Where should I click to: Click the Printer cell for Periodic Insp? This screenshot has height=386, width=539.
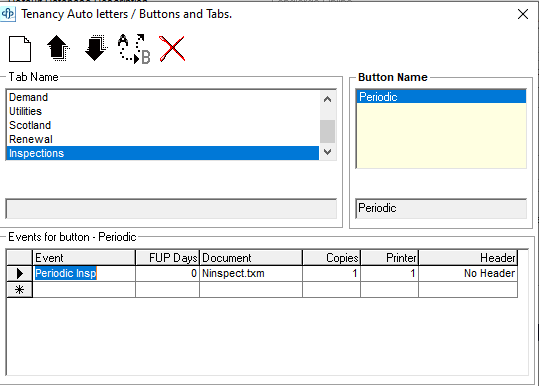point(389,274)
